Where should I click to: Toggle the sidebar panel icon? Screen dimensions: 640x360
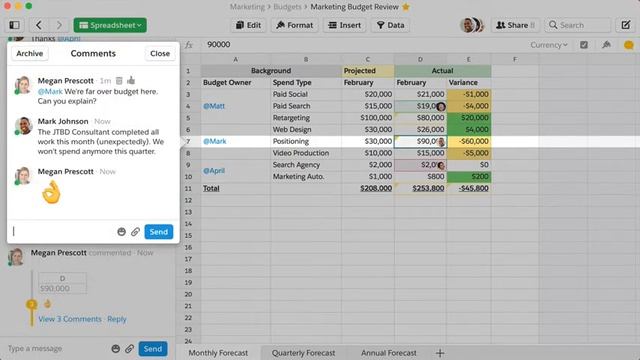[14, 25]
